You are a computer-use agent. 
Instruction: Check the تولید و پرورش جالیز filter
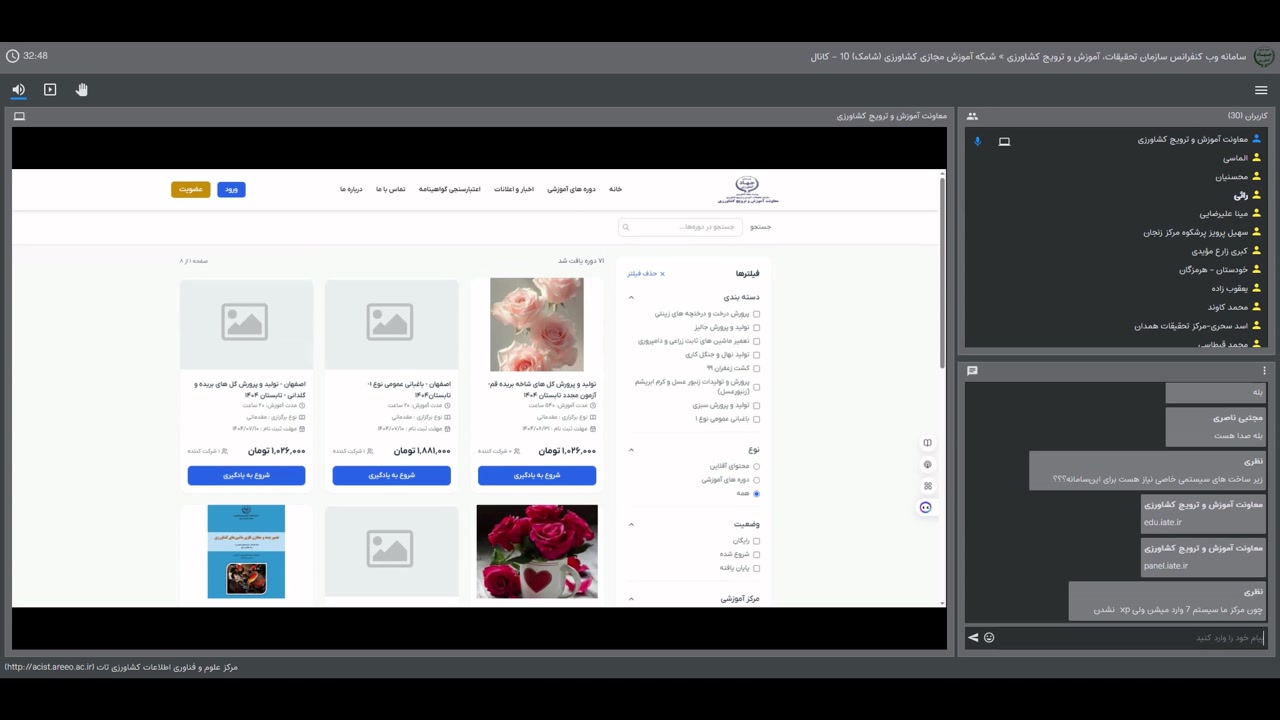(756, 327)
